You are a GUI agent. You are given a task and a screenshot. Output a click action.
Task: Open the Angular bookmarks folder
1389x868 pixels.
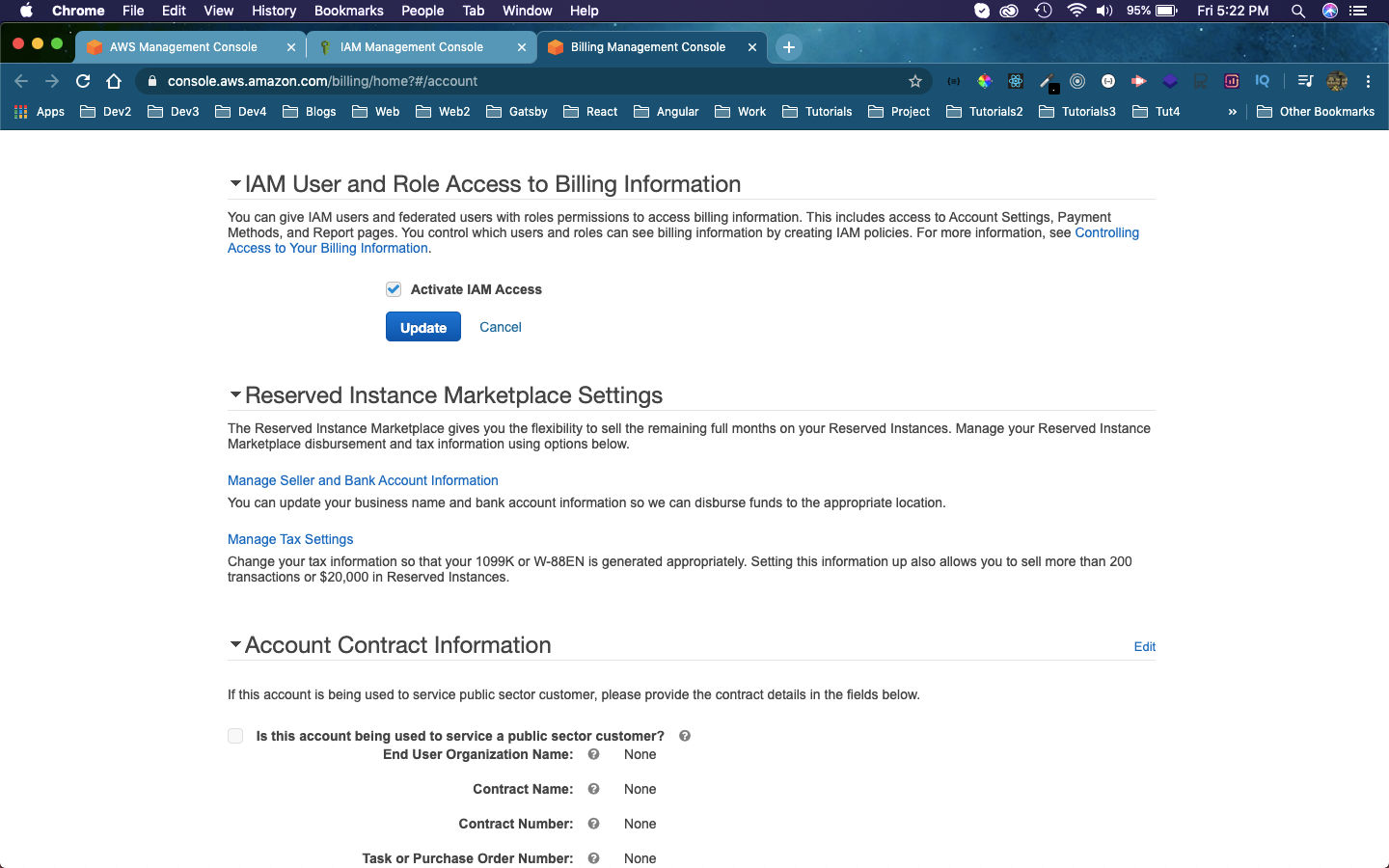(667, 112)
